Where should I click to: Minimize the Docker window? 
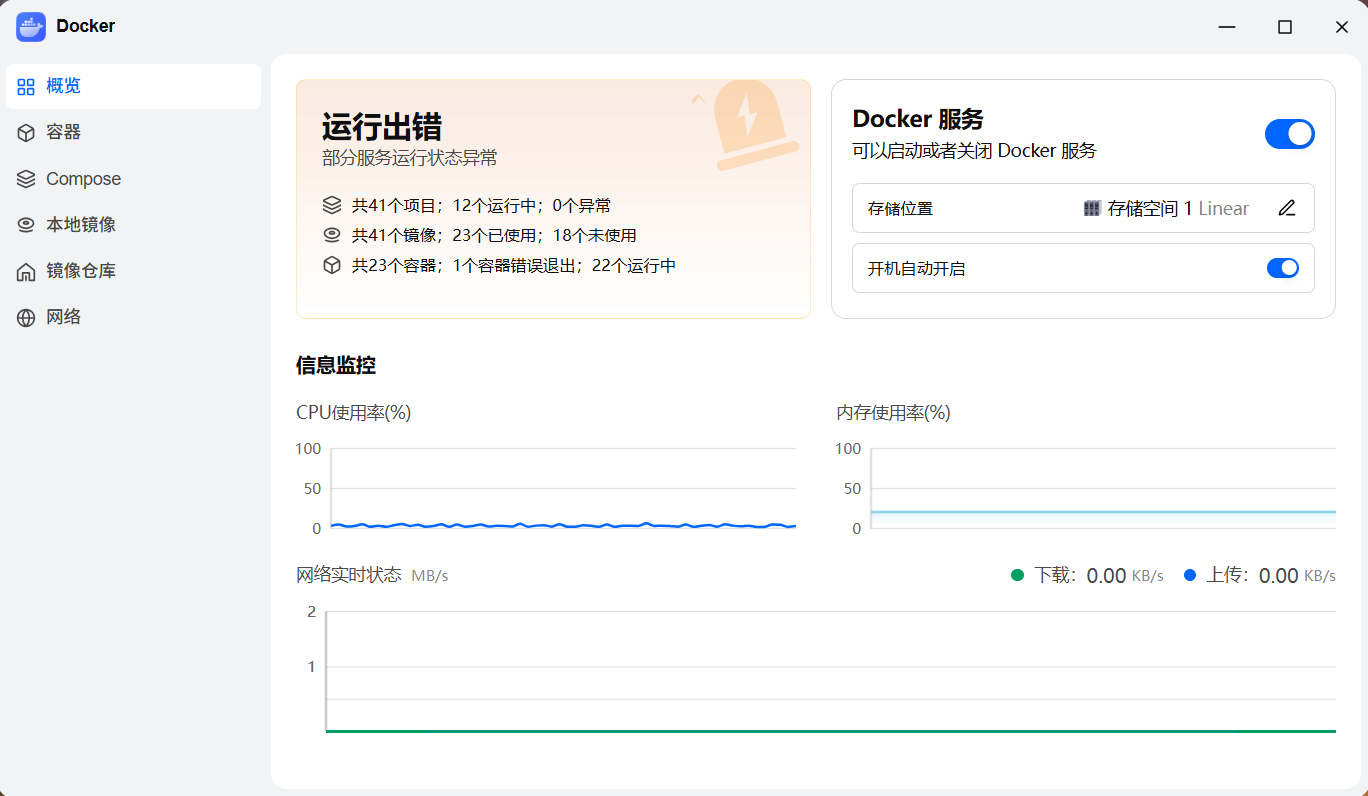point(1227,27)
